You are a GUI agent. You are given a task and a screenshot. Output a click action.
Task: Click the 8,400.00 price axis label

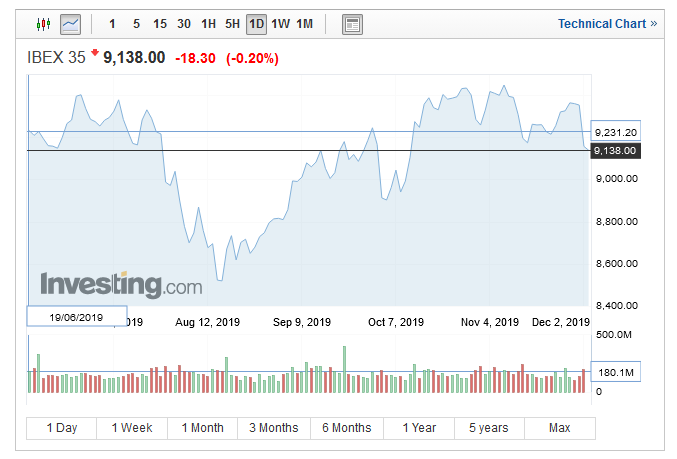[617, 306]
